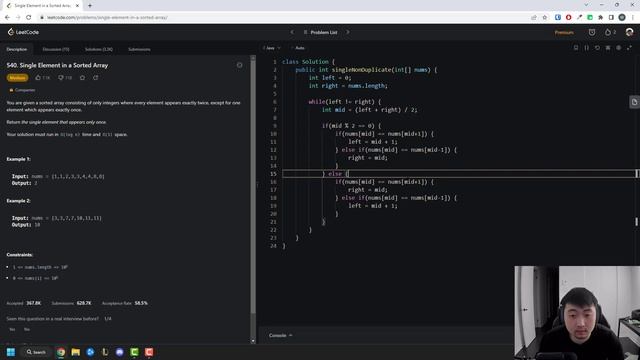
Task: Downvote the problem with thumbs down
Action: [65, 78]
